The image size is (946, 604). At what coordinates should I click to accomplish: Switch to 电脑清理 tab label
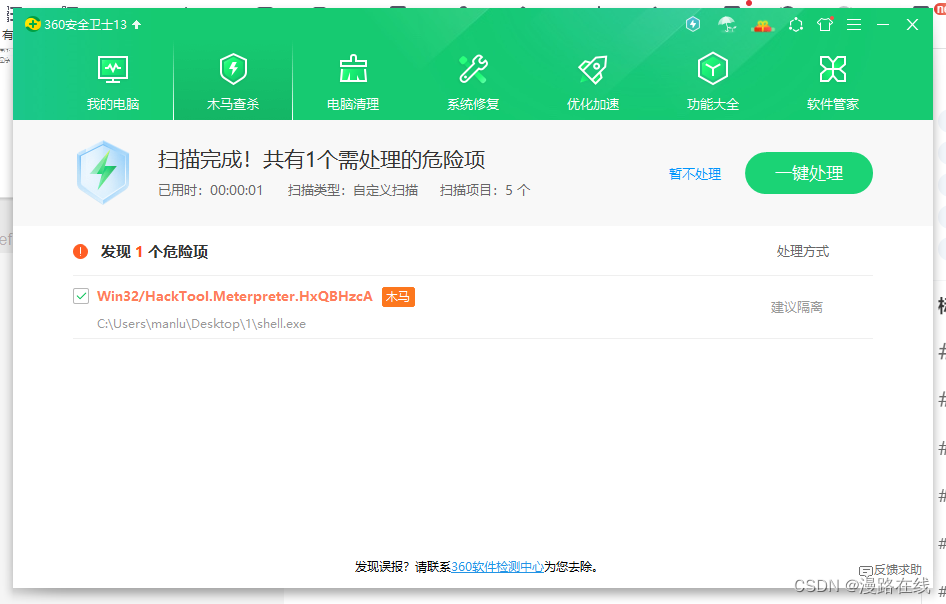tap(353, 104)
